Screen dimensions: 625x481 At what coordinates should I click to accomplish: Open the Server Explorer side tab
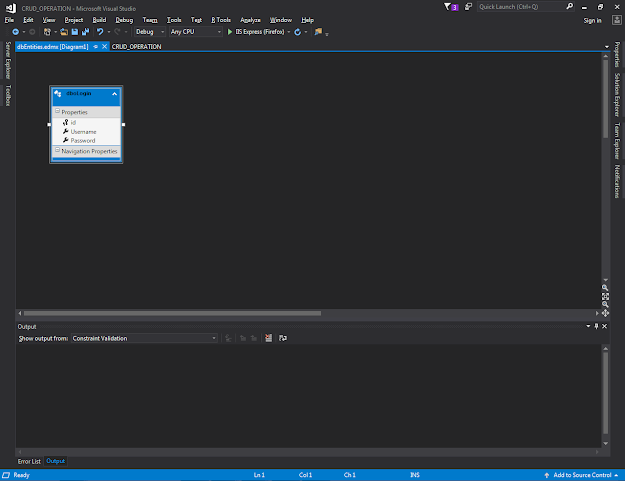point(8,60)
